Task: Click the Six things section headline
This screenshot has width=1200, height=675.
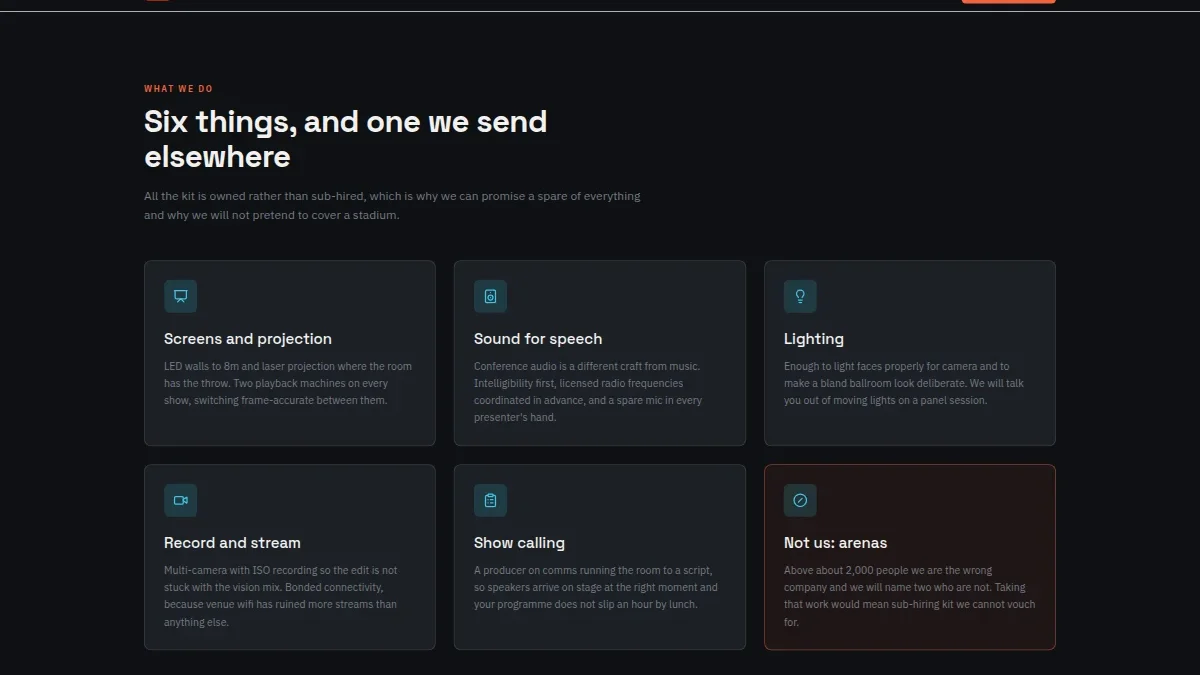Action: click(x=345, y=139)
